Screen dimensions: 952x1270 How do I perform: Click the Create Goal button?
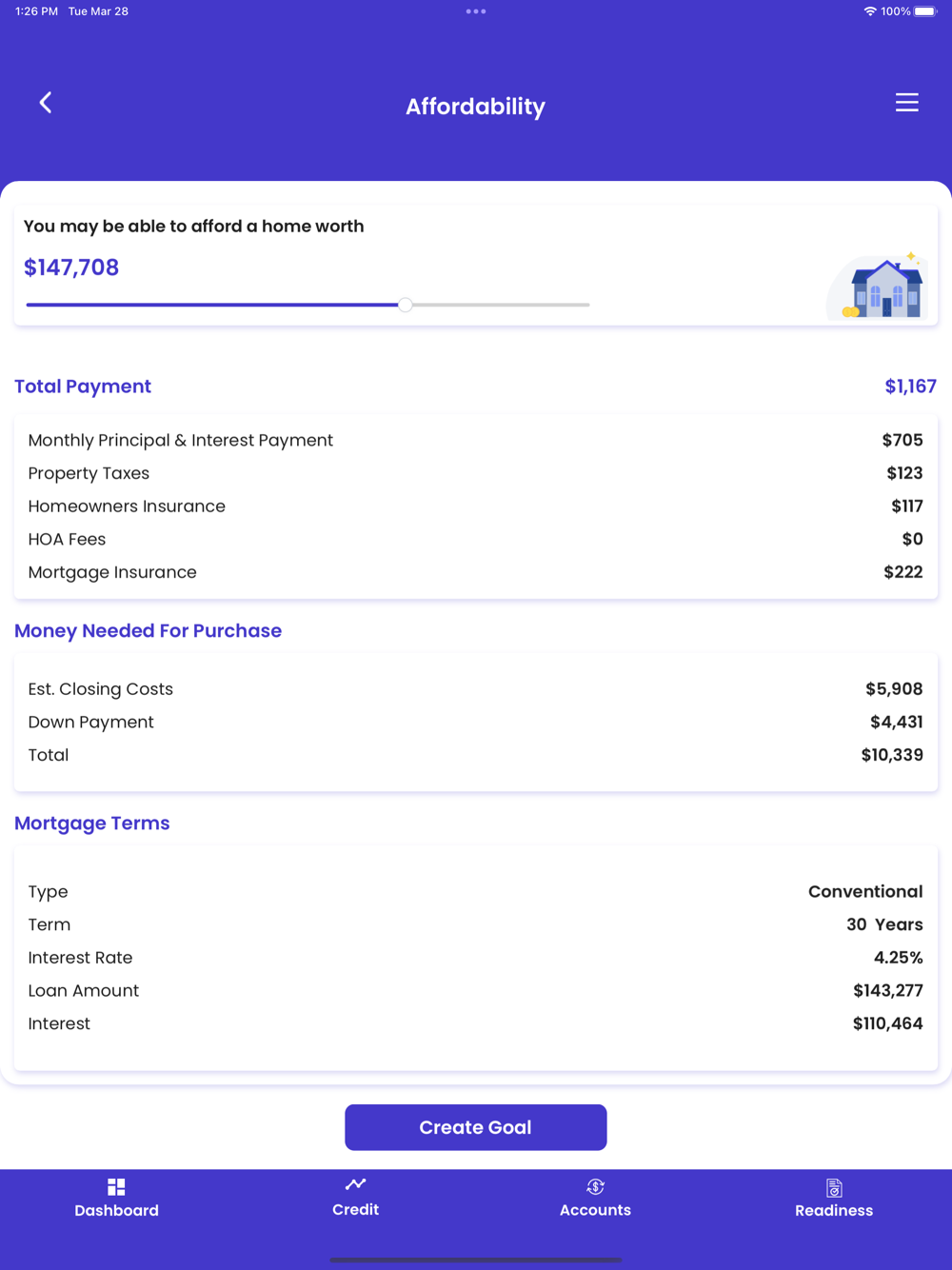476,1127
